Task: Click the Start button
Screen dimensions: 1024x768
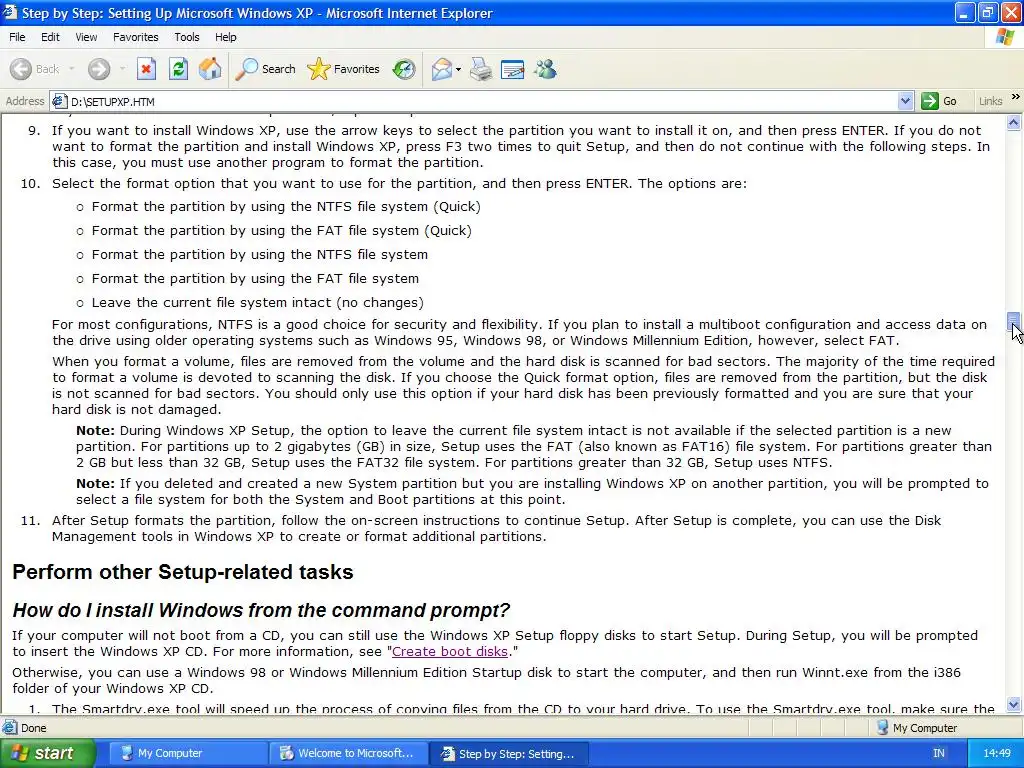Action: (x=48, y=753)
